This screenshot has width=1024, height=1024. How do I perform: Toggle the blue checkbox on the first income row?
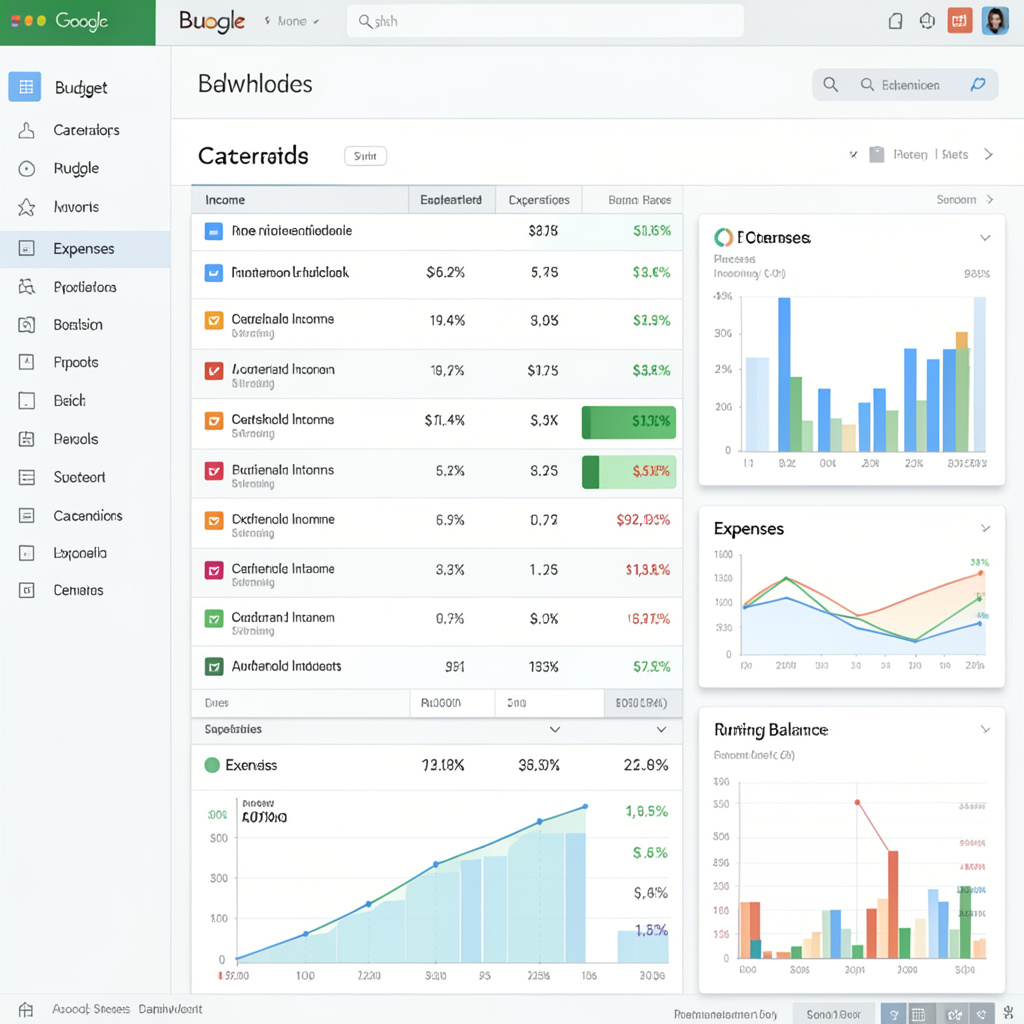213,231
